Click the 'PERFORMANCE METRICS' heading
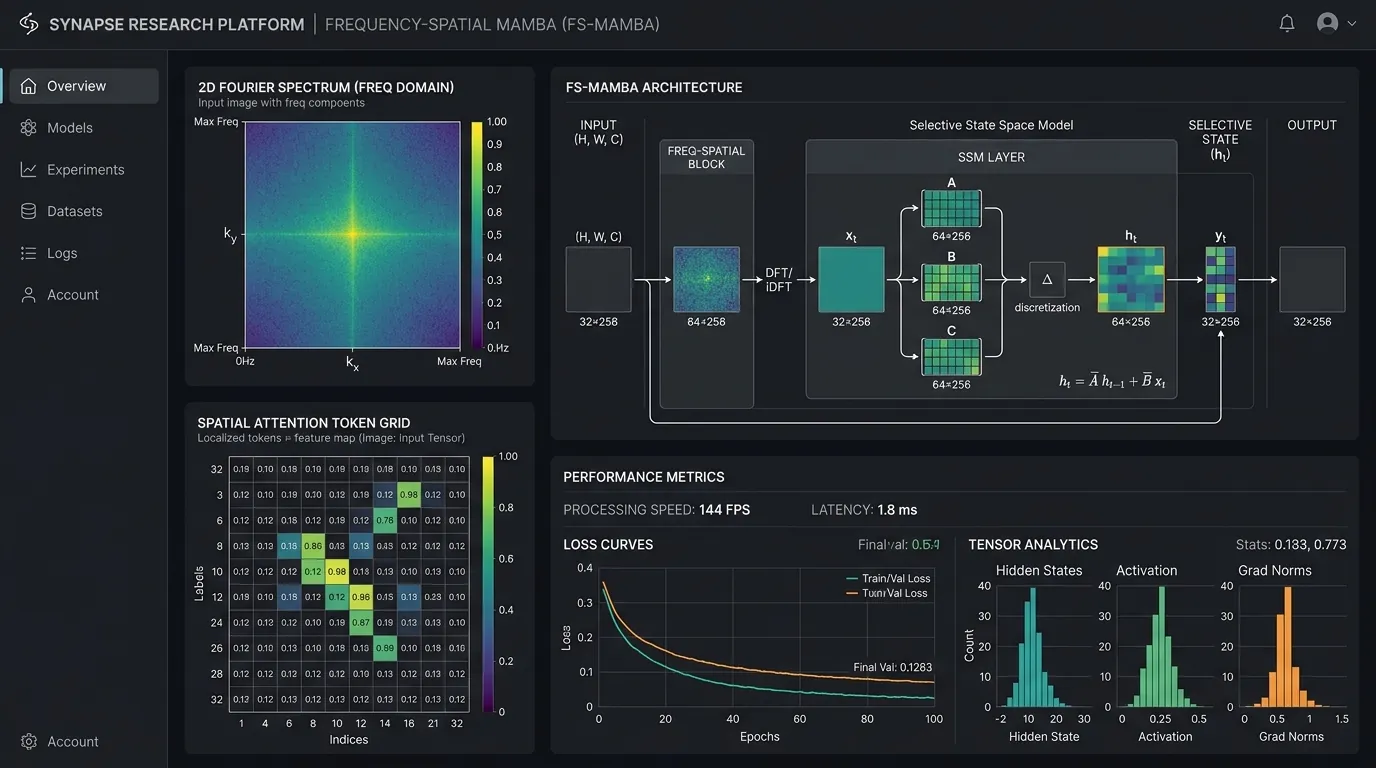This screenshot has width=1376, height=768. pos(644,477)
